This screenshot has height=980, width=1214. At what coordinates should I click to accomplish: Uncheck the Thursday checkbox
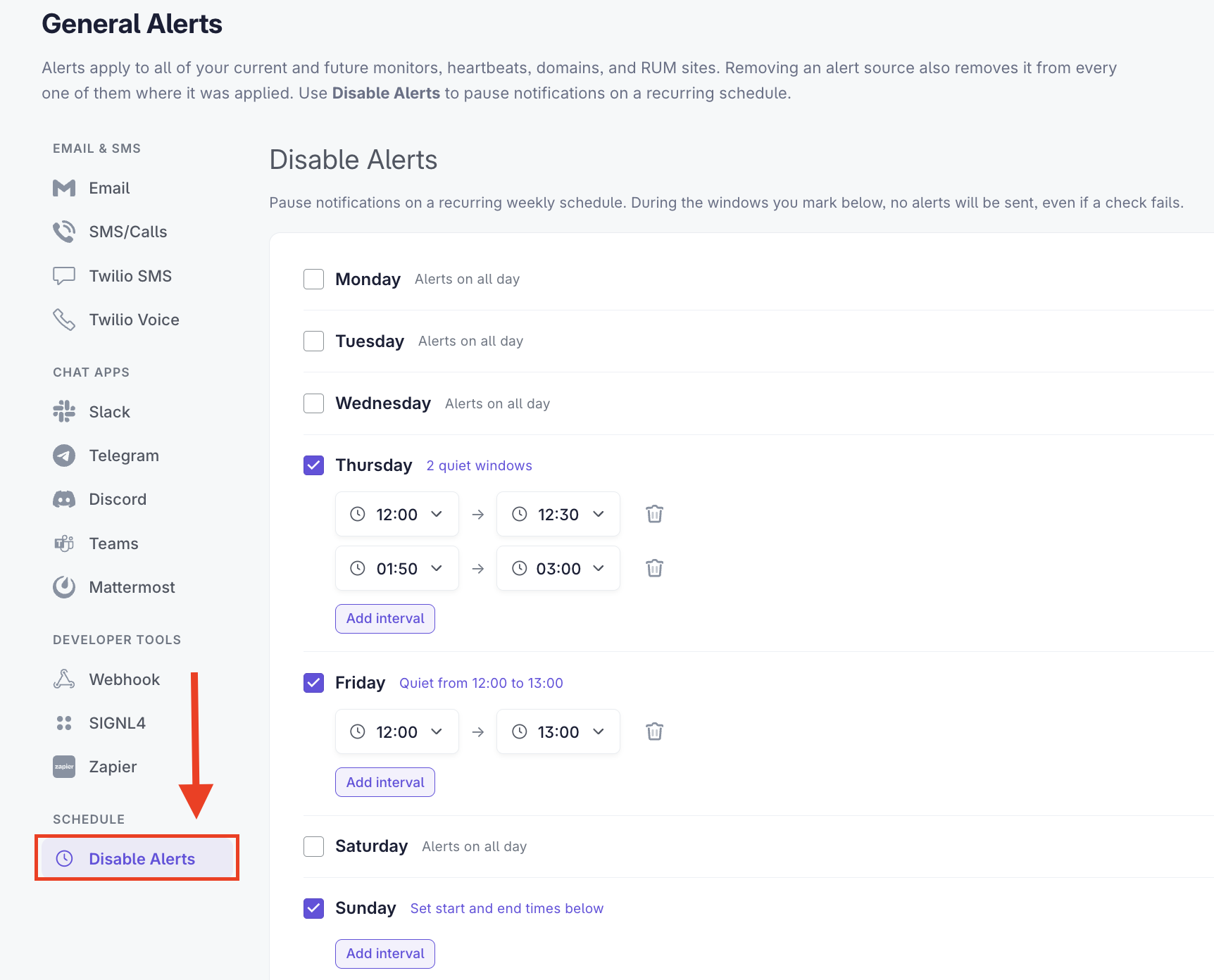[x=313, y=465]
